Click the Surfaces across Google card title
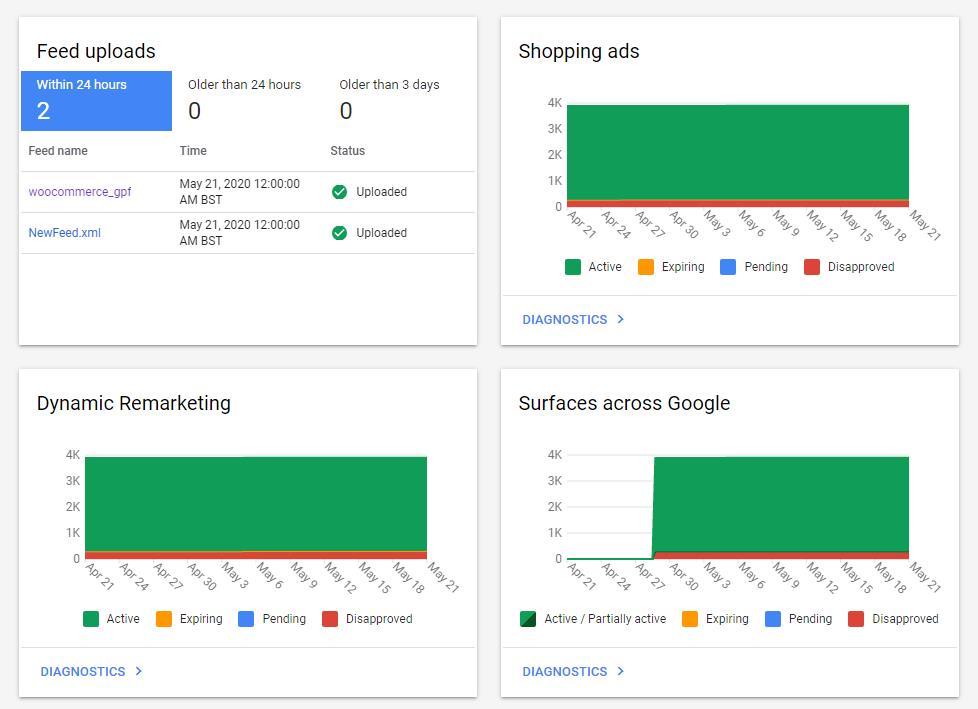978x709 pixels. click(x=624, y=403)
